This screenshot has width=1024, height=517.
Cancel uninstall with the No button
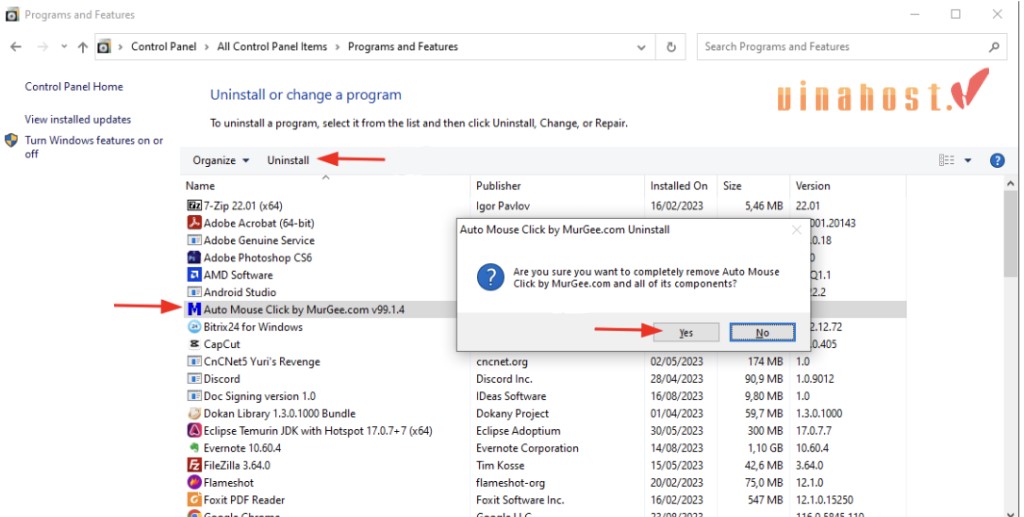pyautogui.click(x=762, y=332)
